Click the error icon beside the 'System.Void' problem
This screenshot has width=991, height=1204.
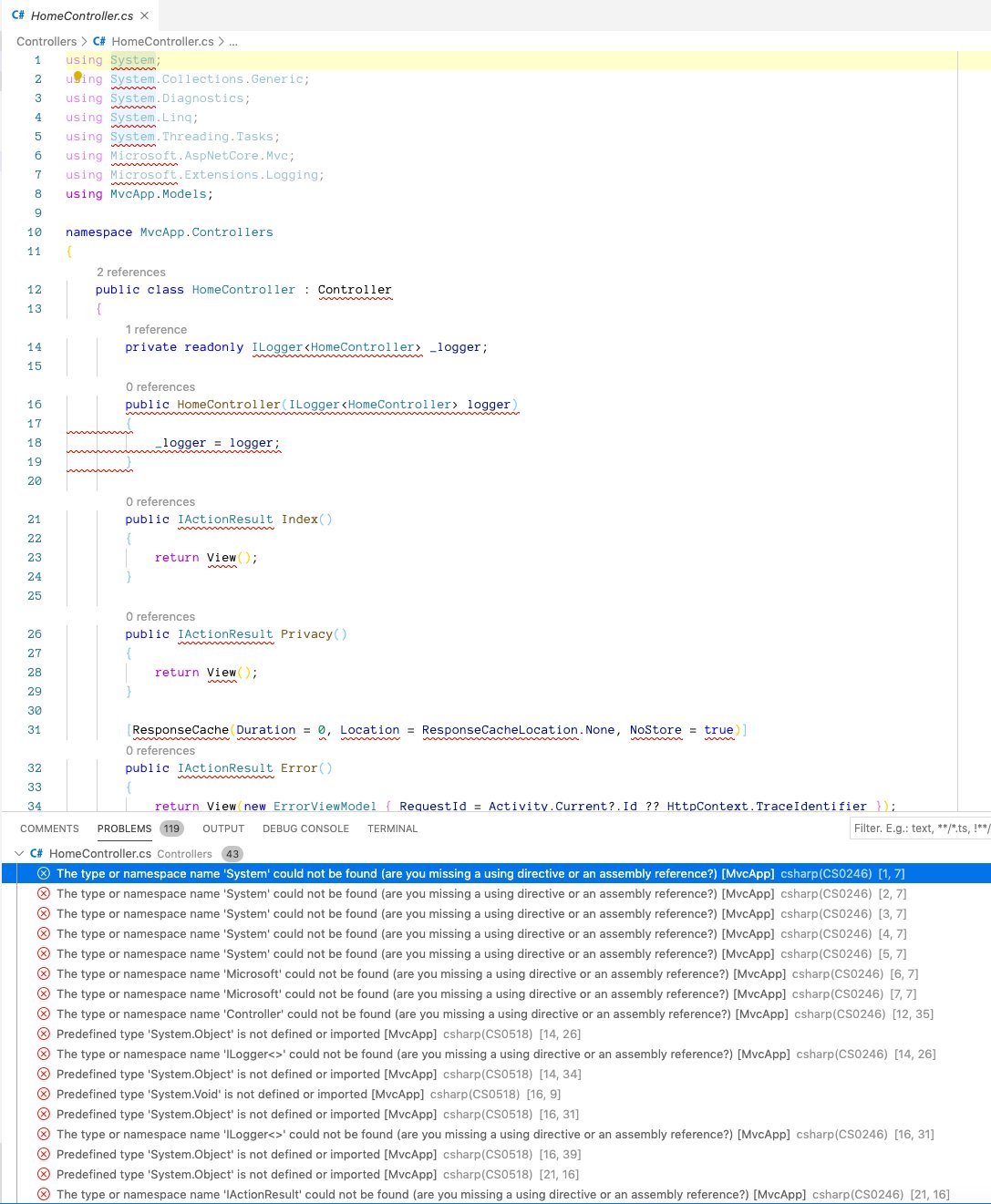click(44, 1094)
